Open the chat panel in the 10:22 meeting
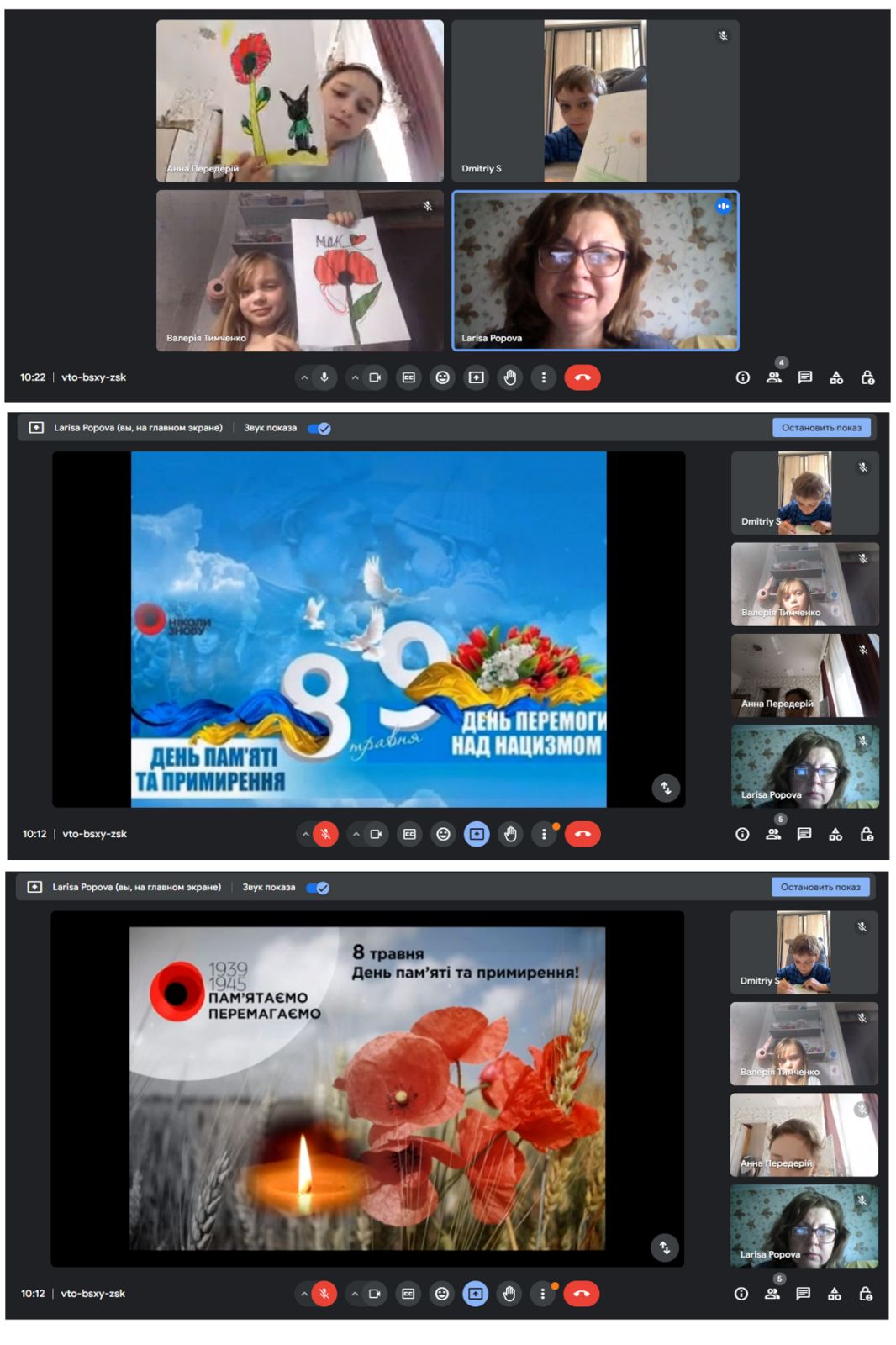Image resolution: width=896 pixels, height=1345 pixels. click(x=804, y=377)
